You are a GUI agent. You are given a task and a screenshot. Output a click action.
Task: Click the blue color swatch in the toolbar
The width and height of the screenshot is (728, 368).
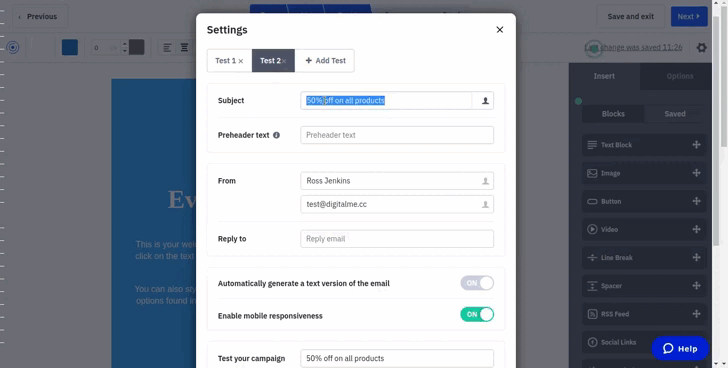(x=70, y=47)
